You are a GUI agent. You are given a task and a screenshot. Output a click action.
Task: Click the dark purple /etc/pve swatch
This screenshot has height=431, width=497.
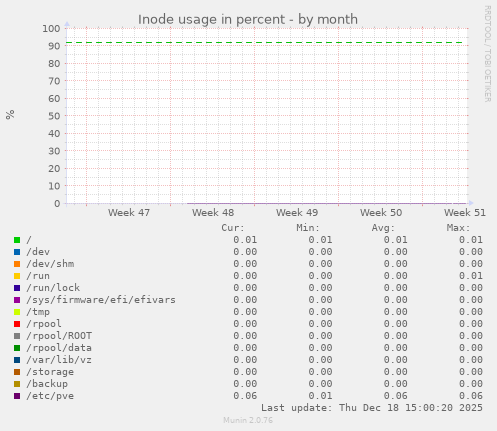point(17,396)
